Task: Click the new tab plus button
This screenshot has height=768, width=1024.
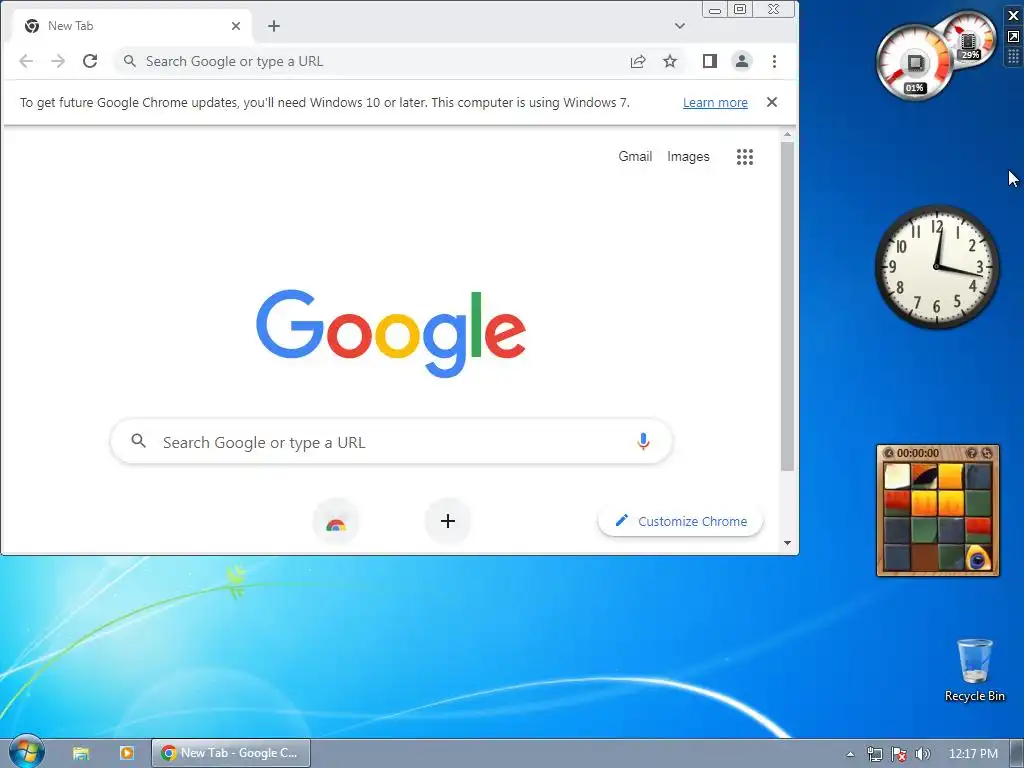Action: tap(274, 26)
